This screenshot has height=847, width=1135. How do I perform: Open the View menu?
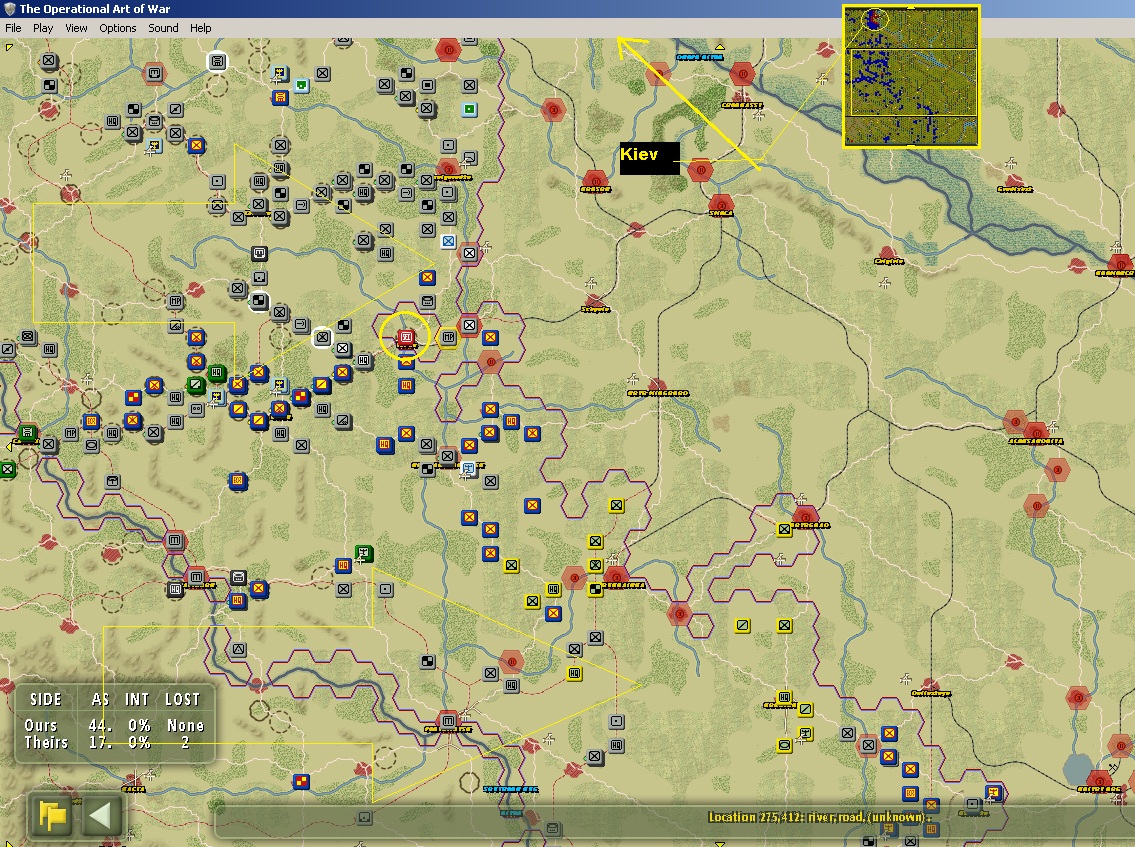76,28
